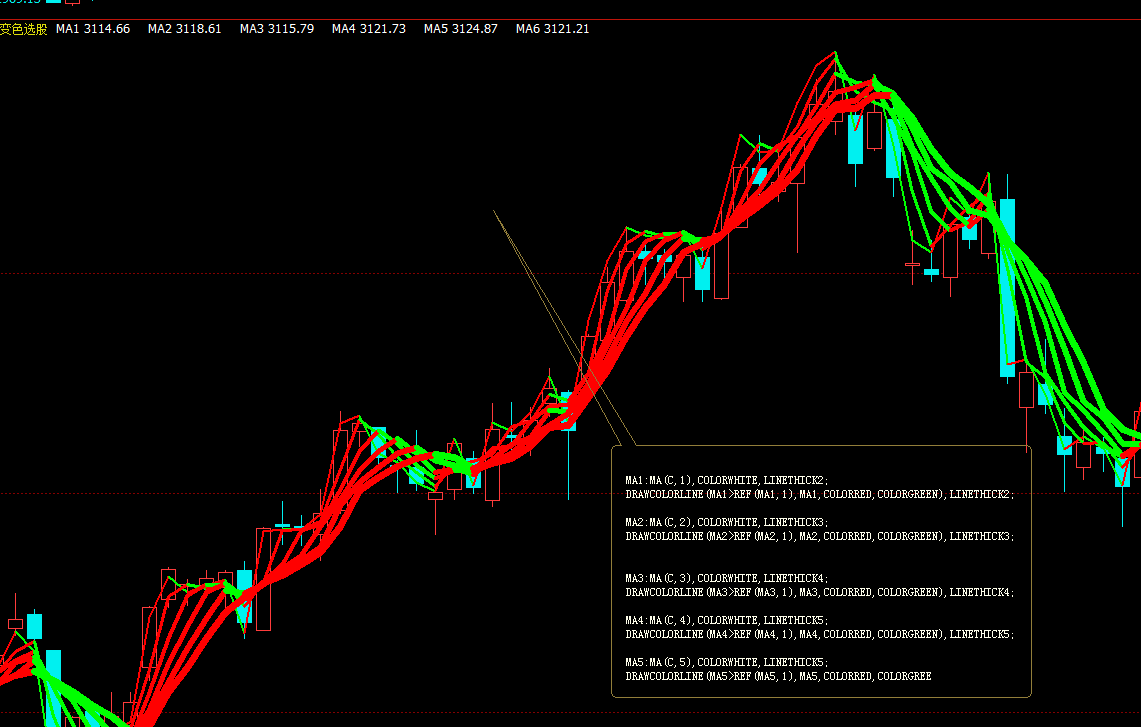Pick the MA6 3121.21 indicator label
Screen dimensions: 1141x727
(553, 29)
